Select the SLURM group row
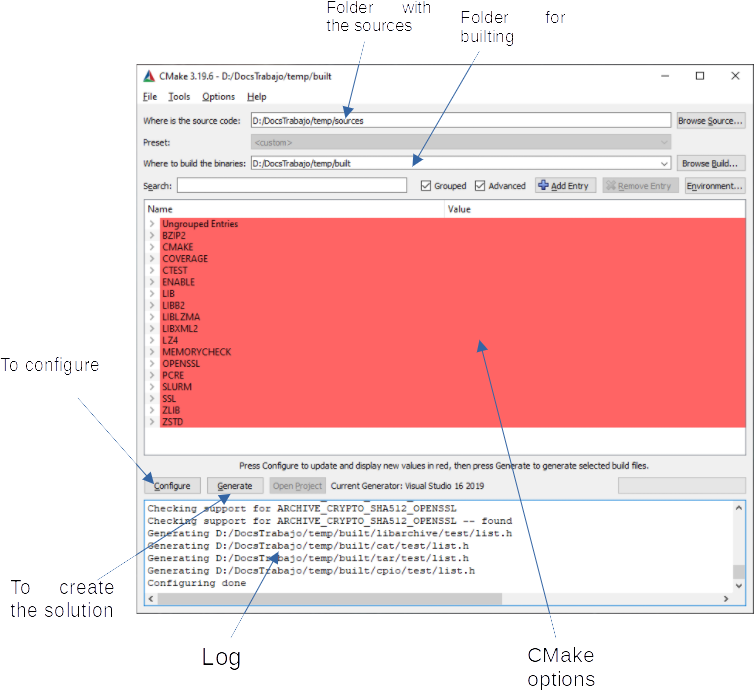 tap(452, 387)
